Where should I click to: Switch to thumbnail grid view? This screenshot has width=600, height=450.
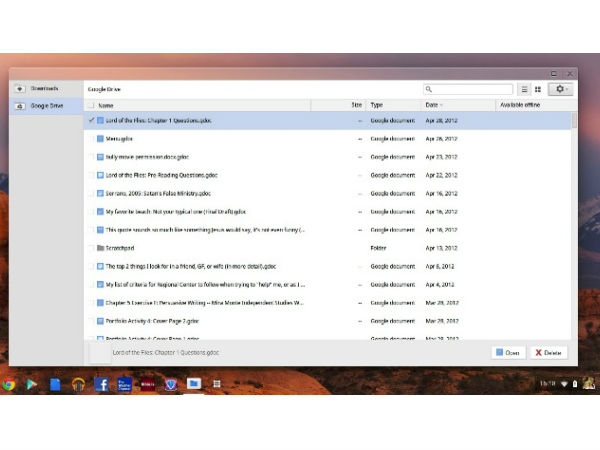point(537,89)
